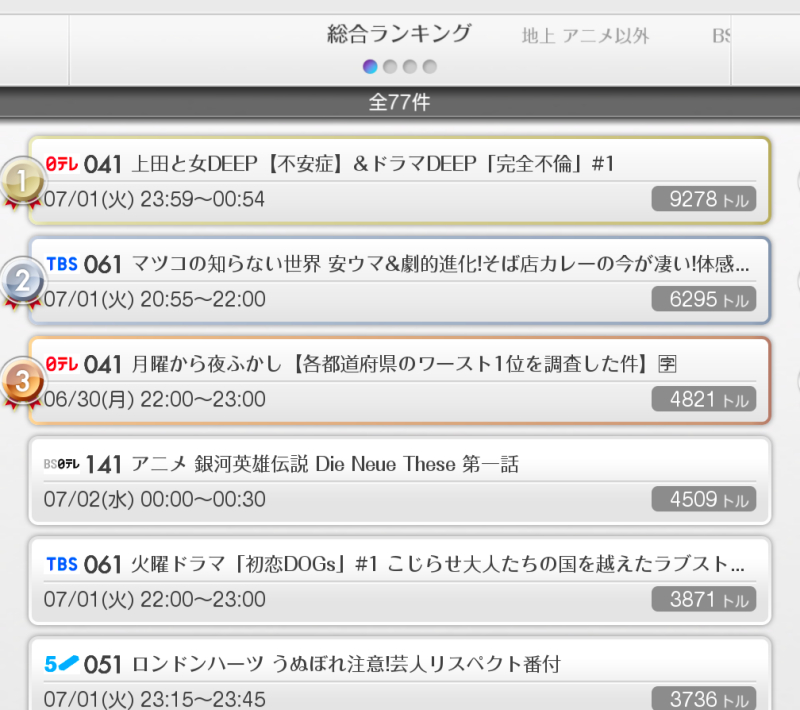The width and height of the screenshot is (800, 710).
Task: Click the 3871 トル count badge
Action: pyautogui.click(x=704, y=599)
